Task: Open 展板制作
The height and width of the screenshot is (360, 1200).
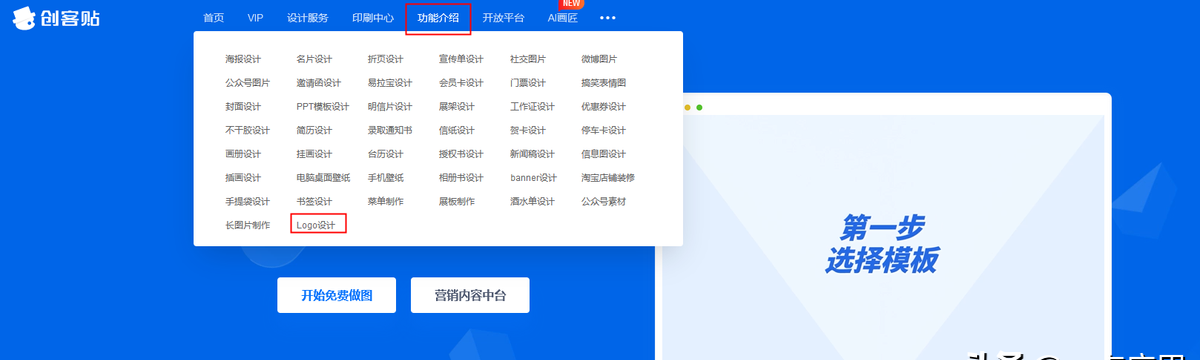Action: coord(456,202)
